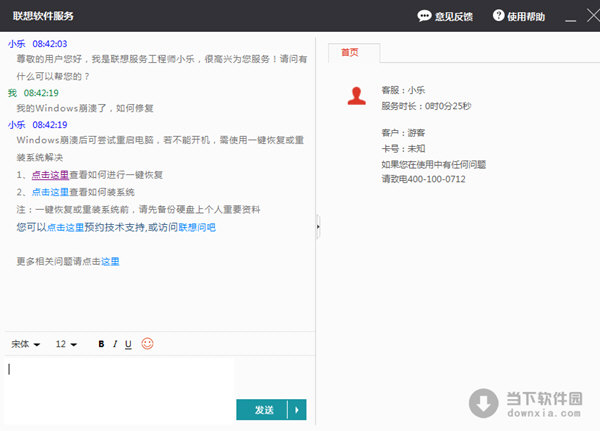Click the 客服：小乐 label
Viewport: 600px width, 431px height.
403,90
